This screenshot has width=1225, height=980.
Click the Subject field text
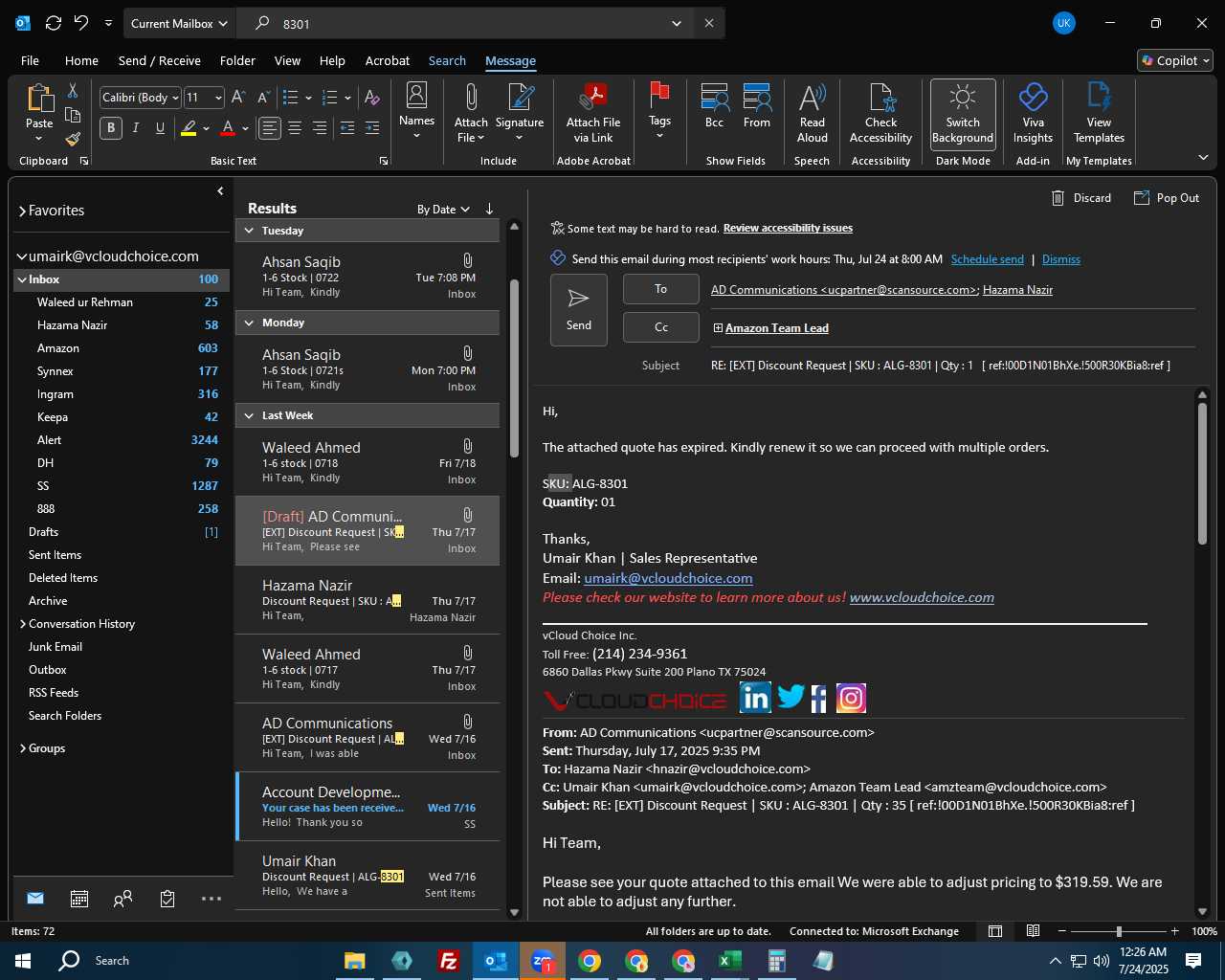point(940,366)
